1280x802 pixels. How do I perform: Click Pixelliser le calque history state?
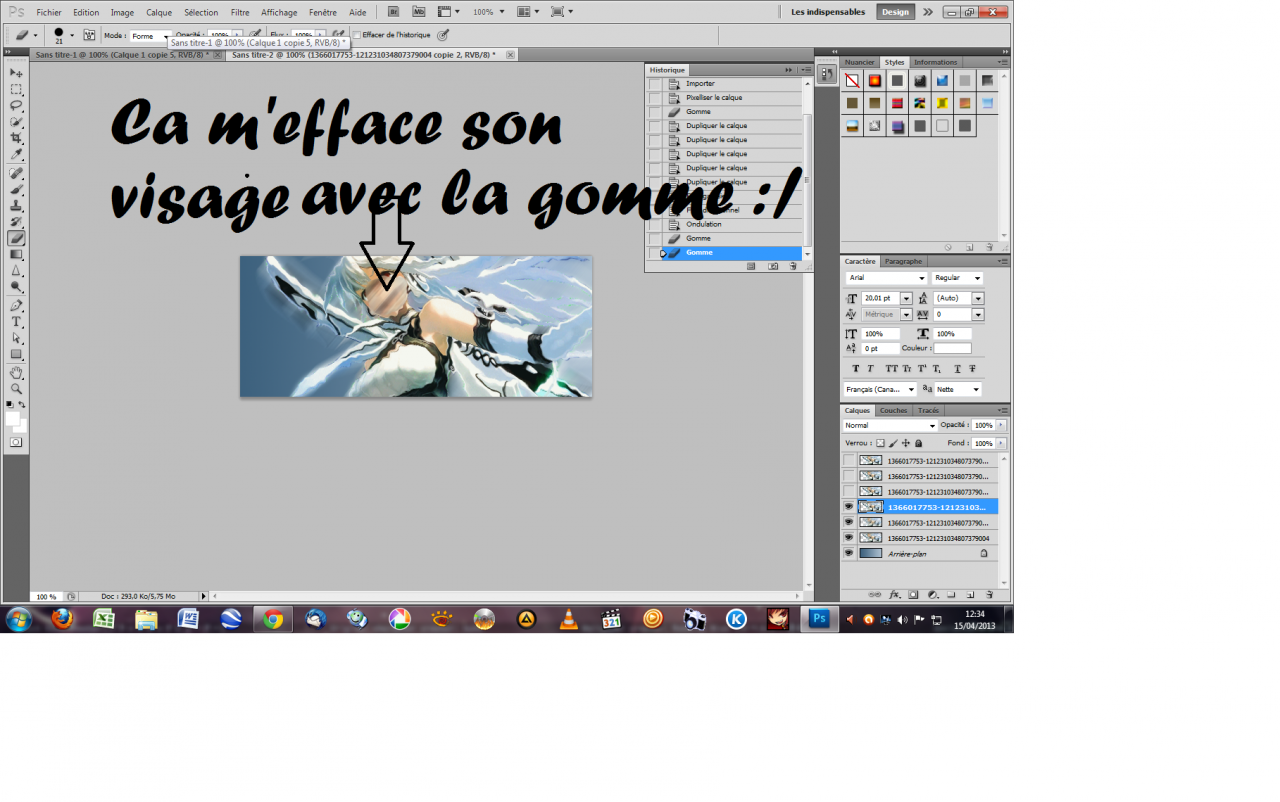[x=714, y=98]
